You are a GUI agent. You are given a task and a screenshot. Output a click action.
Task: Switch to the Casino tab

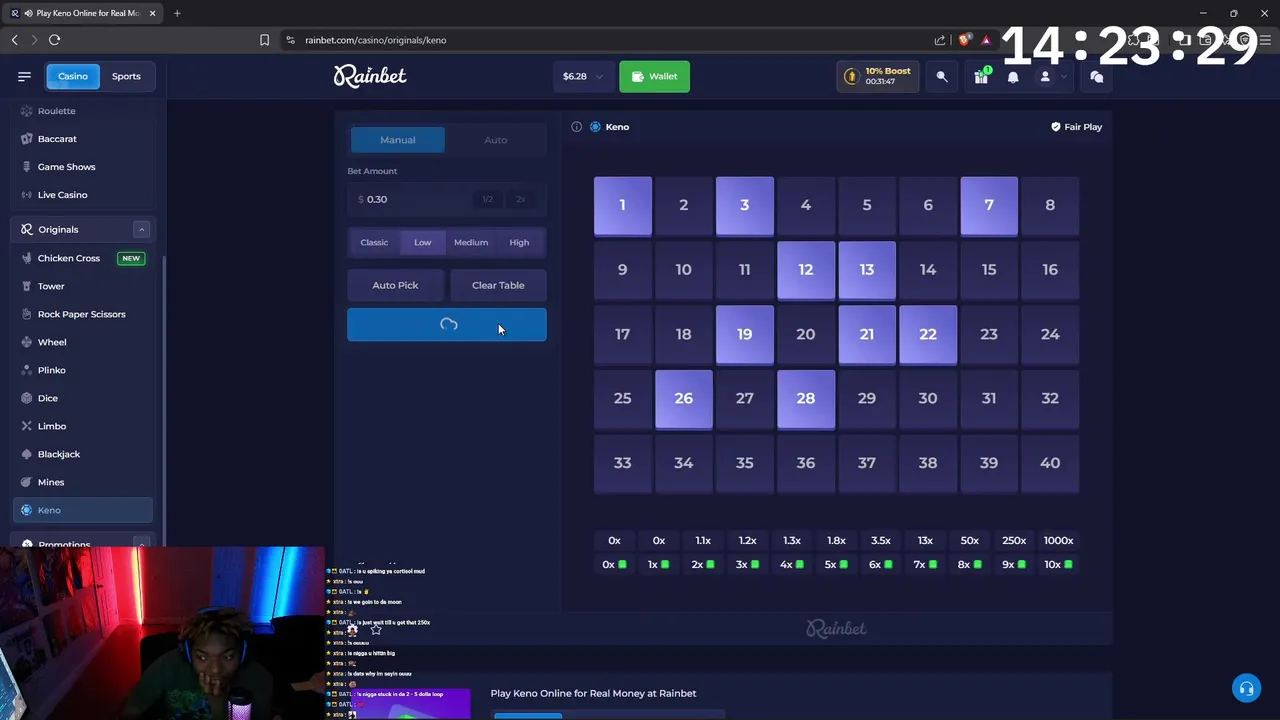[72, 76]
